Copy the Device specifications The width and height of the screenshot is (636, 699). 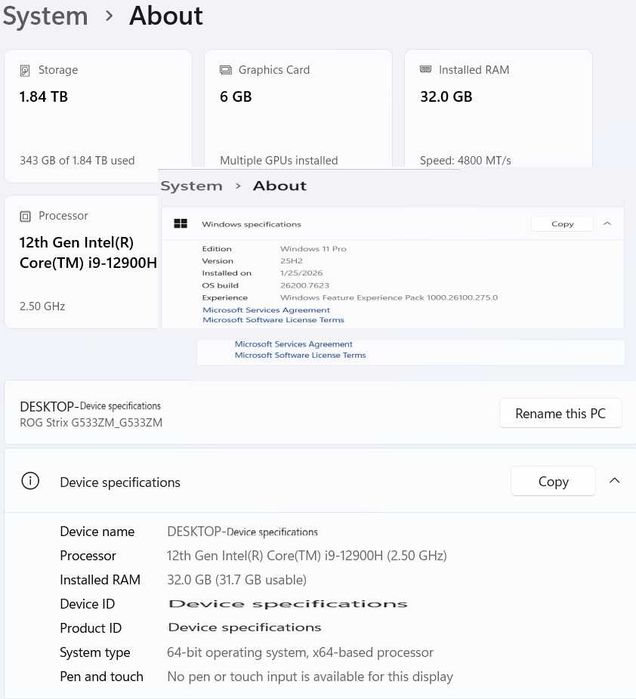[x=553, y=481]
